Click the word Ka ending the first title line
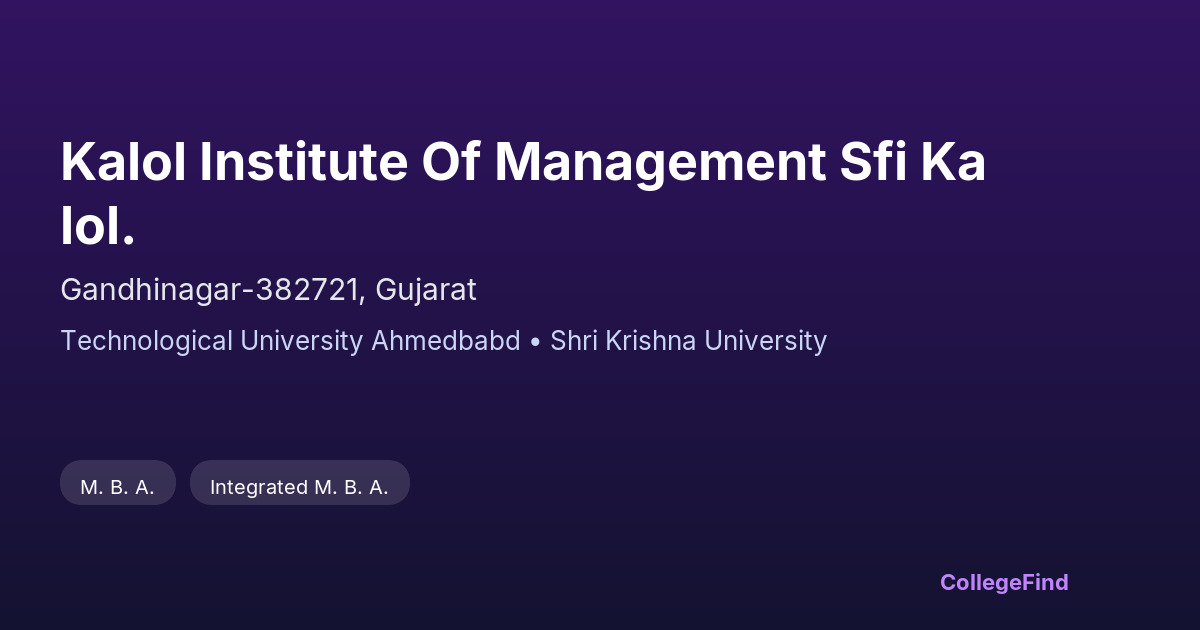The image size is (1200, 630). tap(953, 162)
